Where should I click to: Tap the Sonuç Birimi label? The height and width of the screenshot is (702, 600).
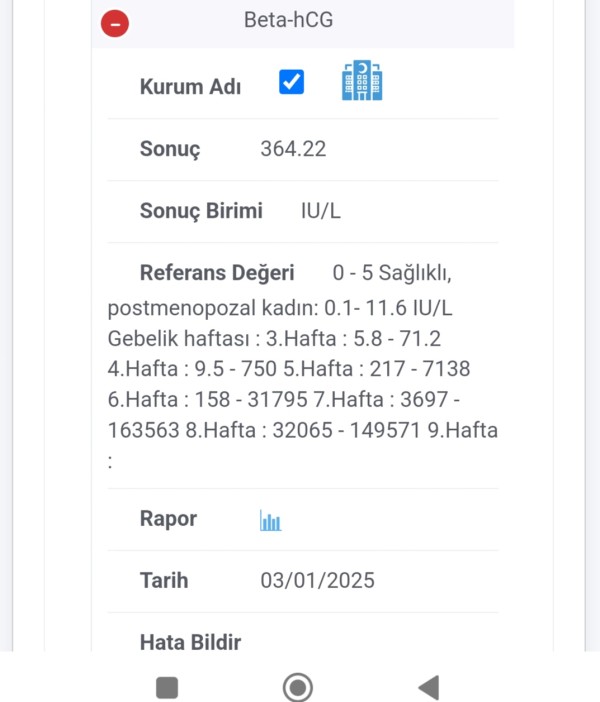[201, 211]
